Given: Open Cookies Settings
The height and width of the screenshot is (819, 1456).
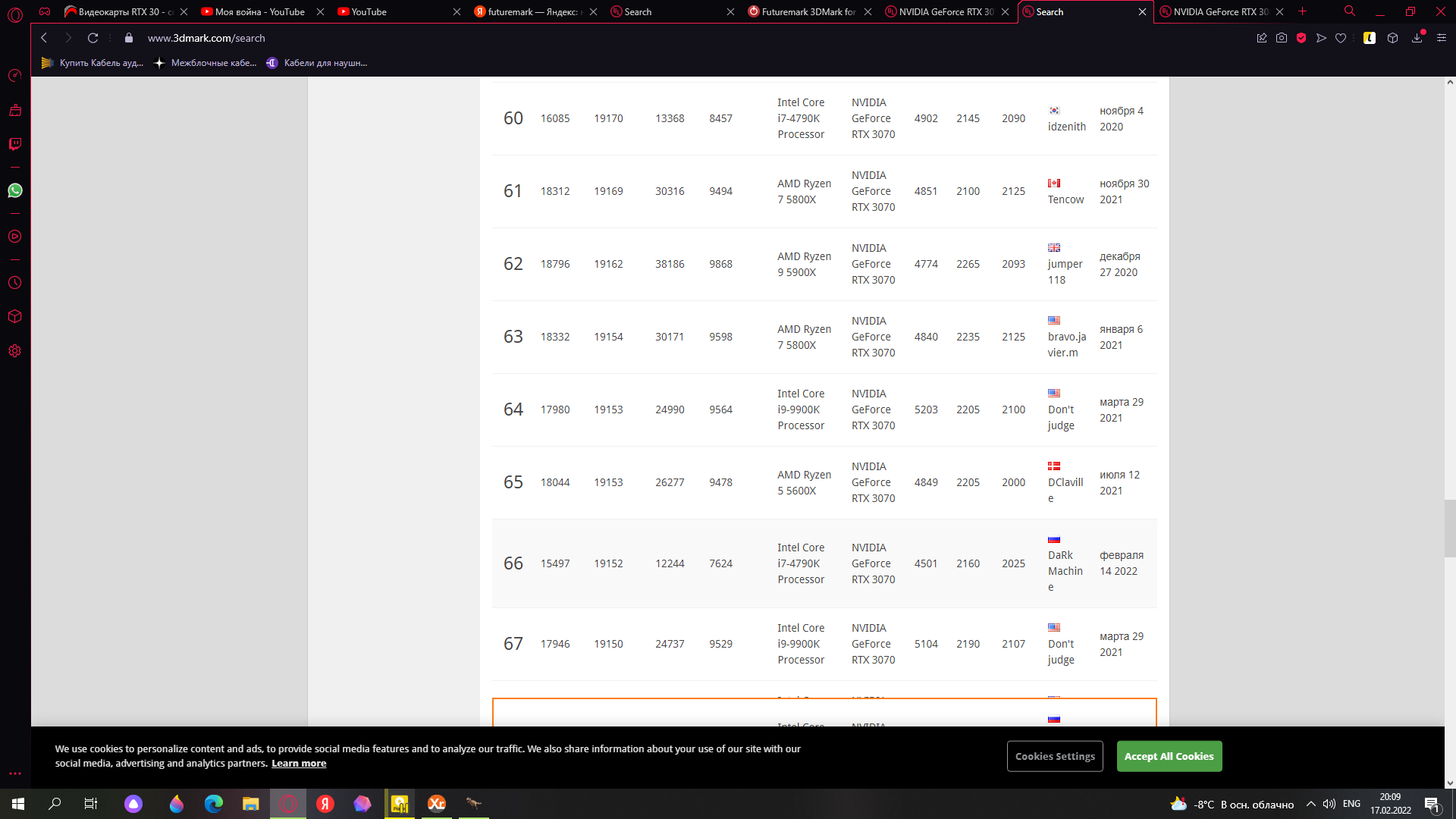Looking at the screenshot, I should [1054, 756].
